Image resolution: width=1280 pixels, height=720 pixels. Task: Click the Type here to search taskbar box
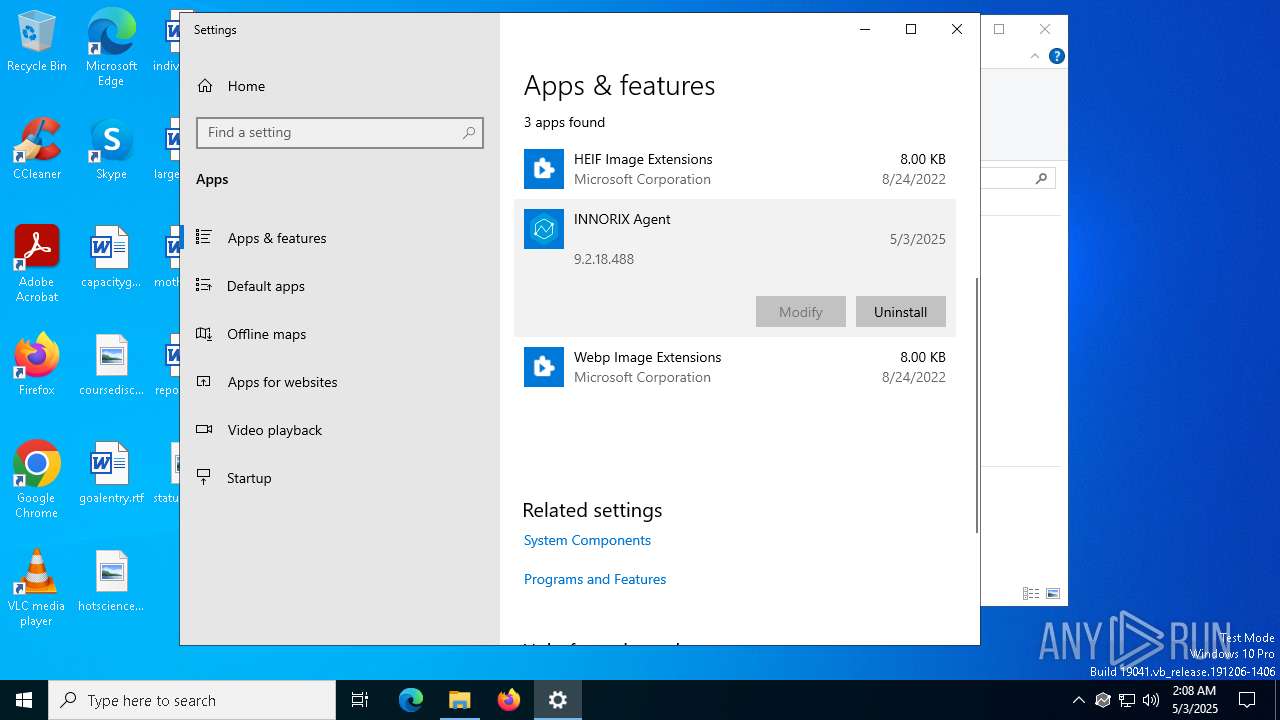pos(192,700)
